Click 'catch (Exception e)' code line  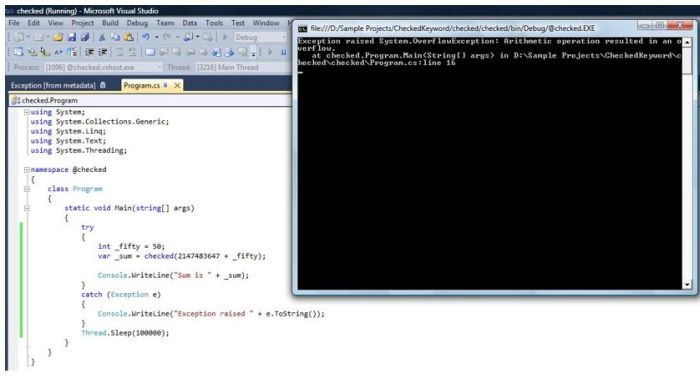click(121, 295)
